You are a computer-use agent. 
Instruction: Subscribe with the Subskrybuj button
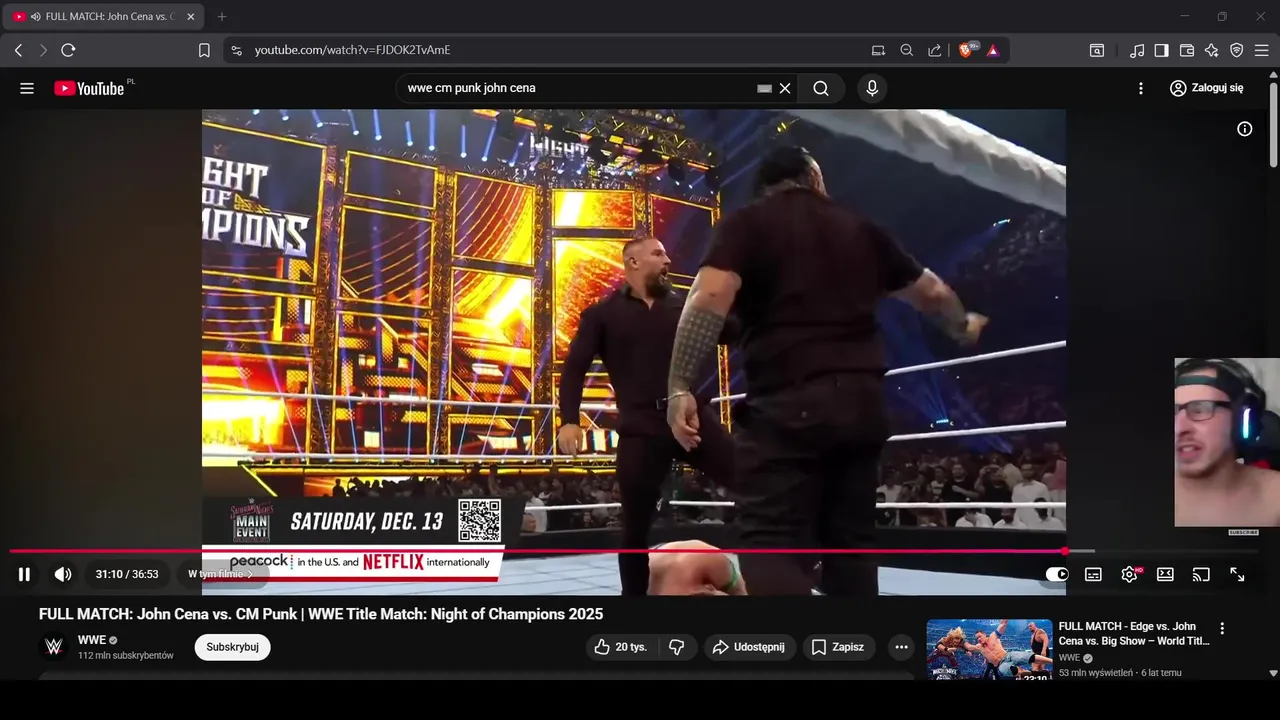click(232, 647)
